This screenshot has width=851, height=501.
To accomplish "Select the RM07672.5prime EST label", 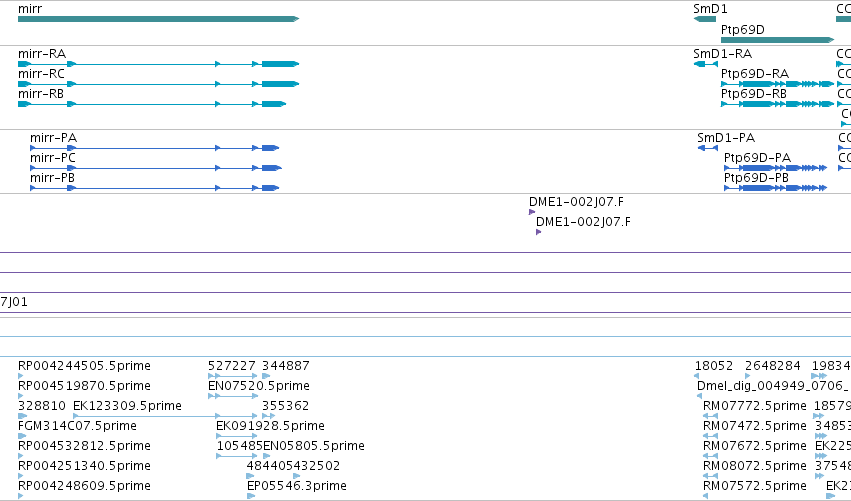I will [754, 446].
